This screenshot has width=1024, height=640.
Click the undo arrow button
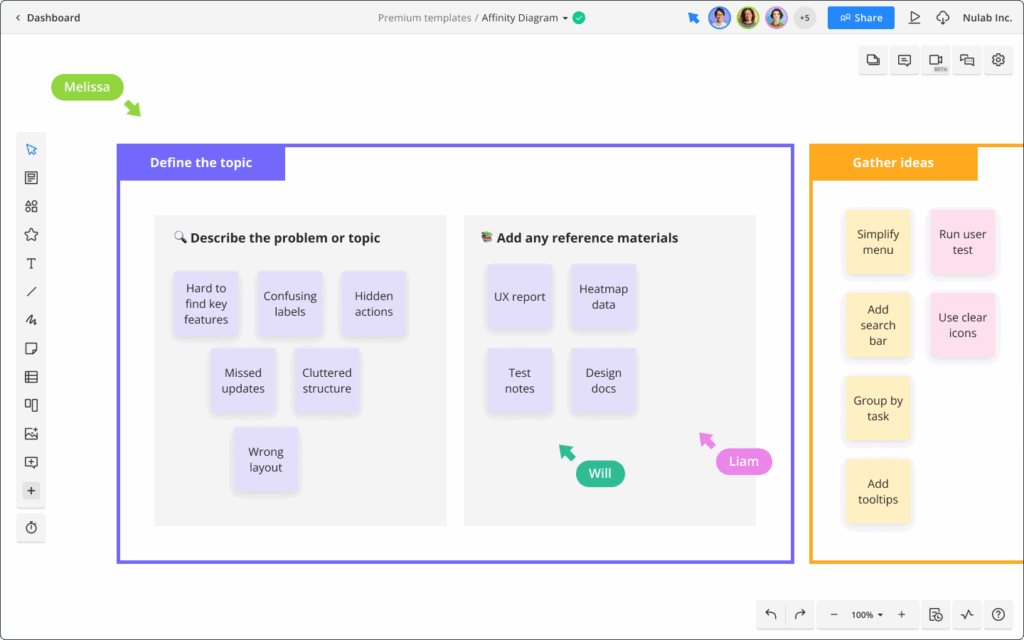click(x=770, y=614)
